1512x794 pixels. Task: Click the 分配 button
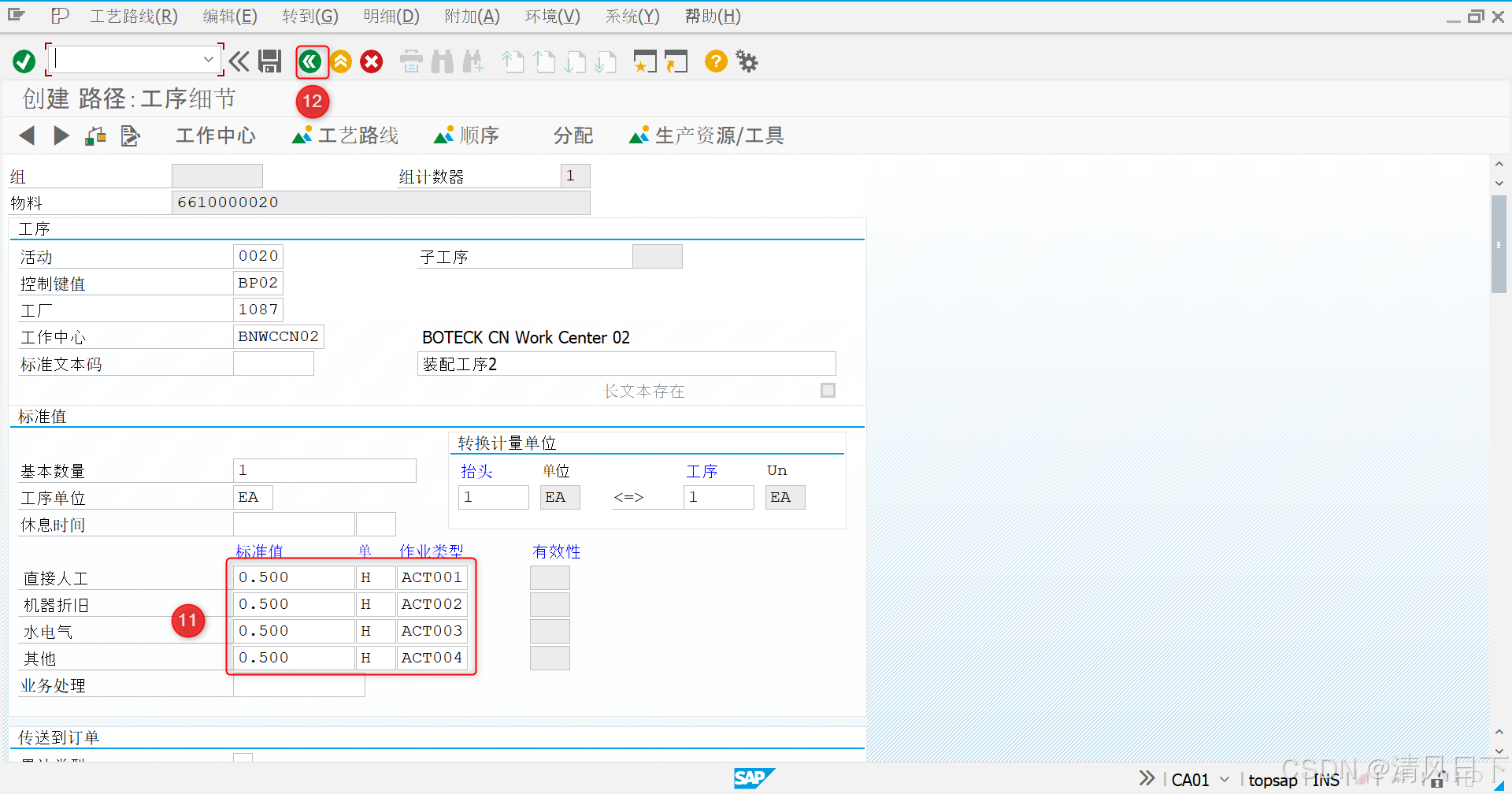coord(573,135)
